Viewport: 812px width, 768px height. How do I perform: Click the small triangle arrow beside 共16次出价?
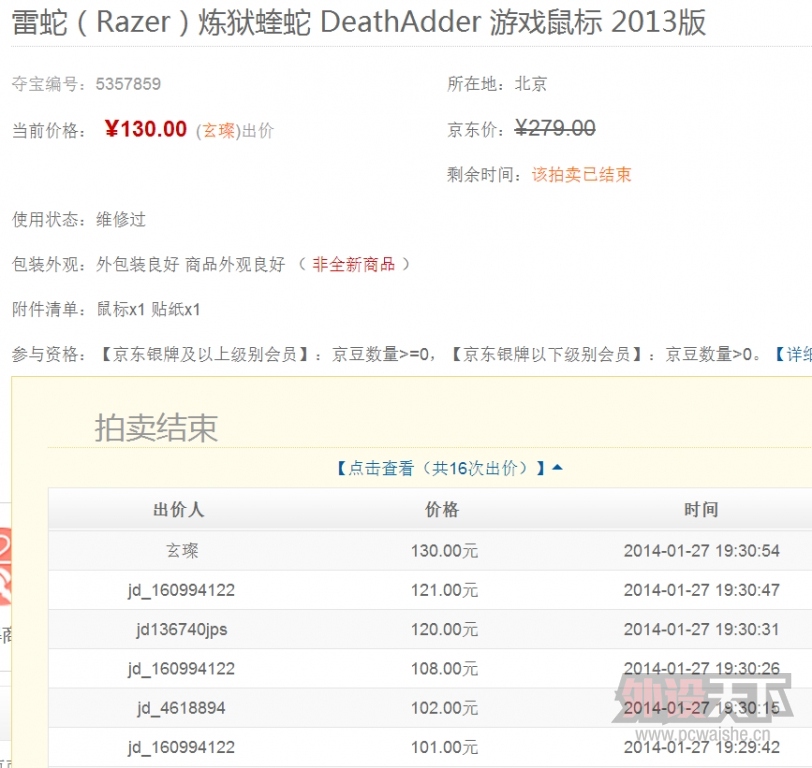[x=557, y=468]
